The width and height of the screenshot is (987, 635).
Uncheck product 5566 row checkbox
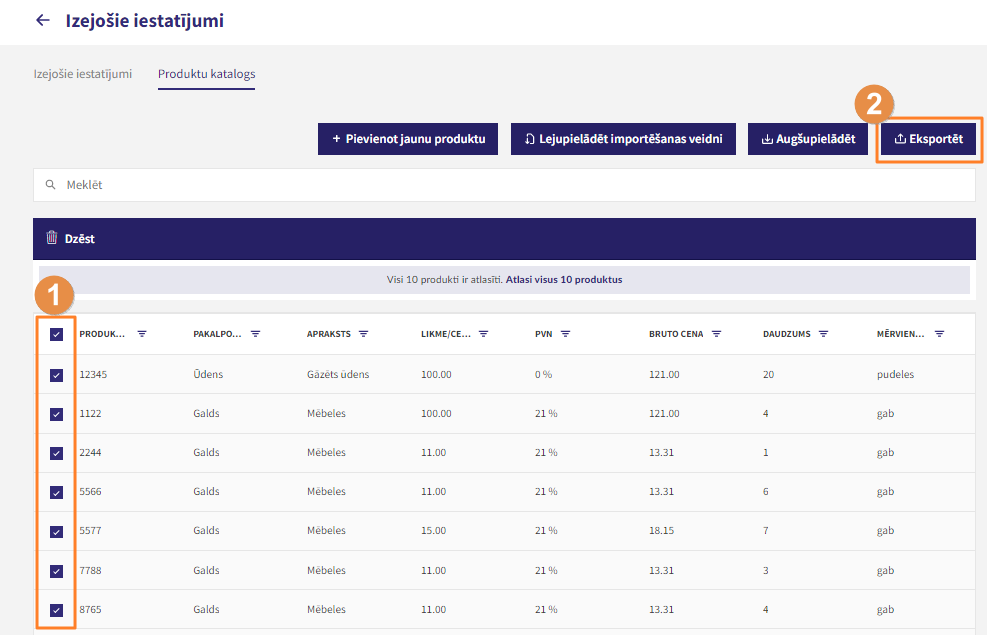pyautogui.click(x=57, y=492)
